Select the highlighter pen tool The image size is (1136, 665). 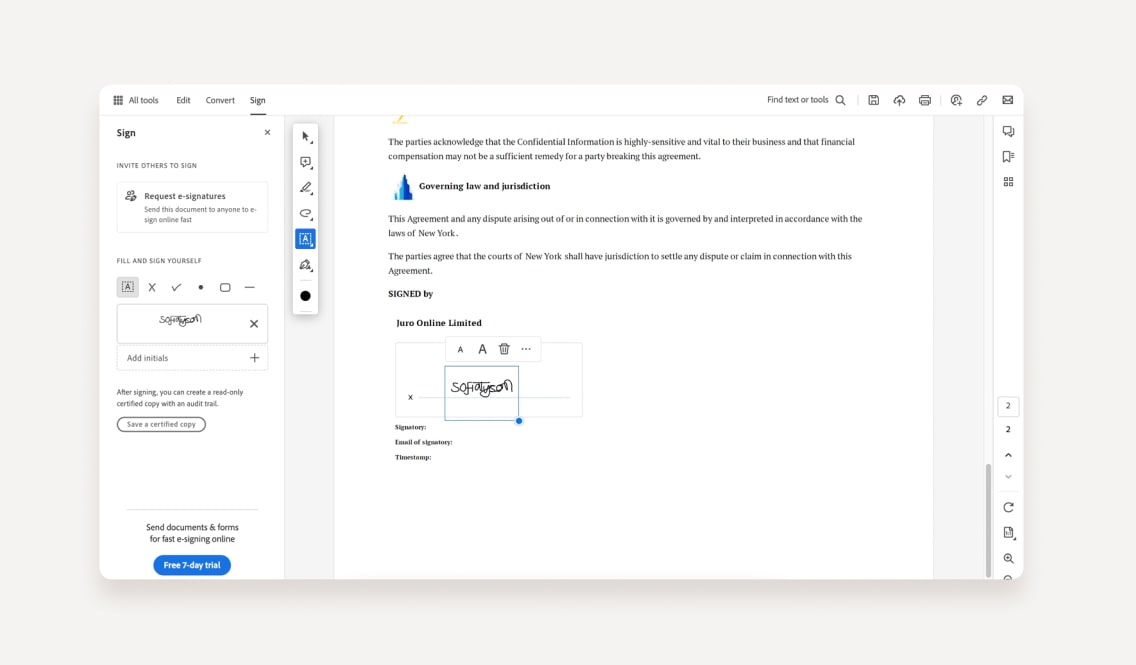click(x=306, y=188)
